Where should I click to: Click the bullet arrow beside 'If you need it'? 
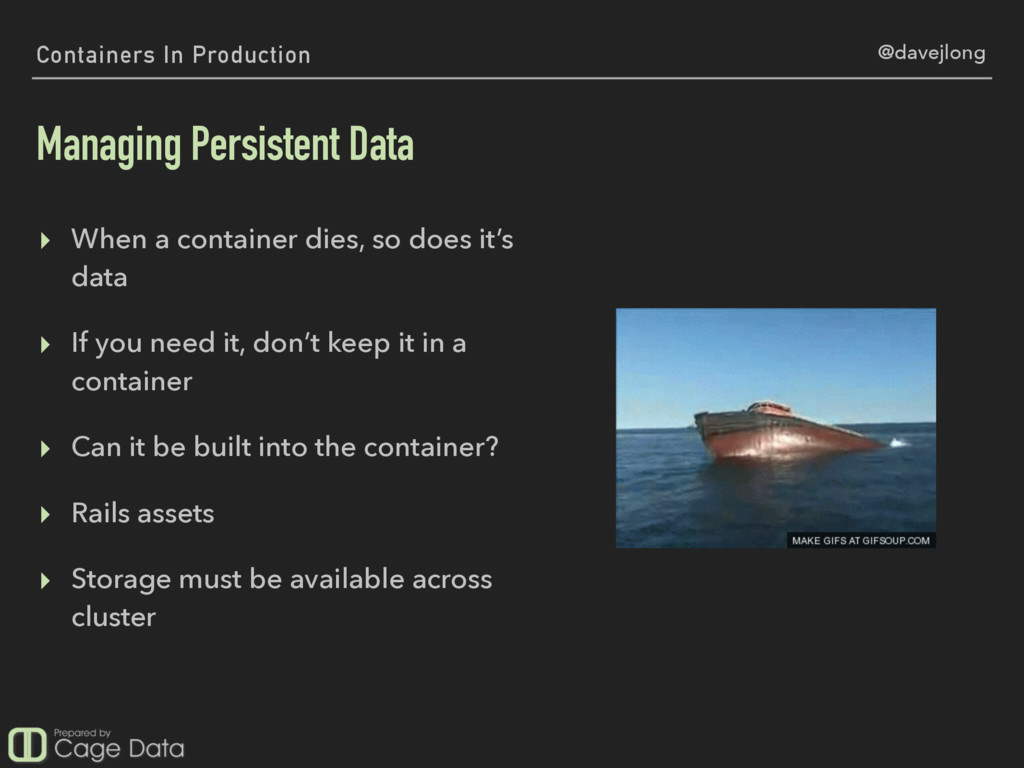[45, 344]
